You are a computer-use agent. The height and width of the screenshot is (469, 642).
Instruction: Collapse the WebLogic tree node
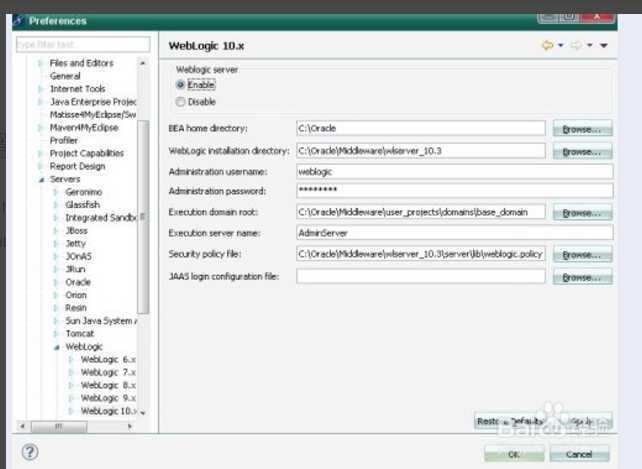point(57,347)
